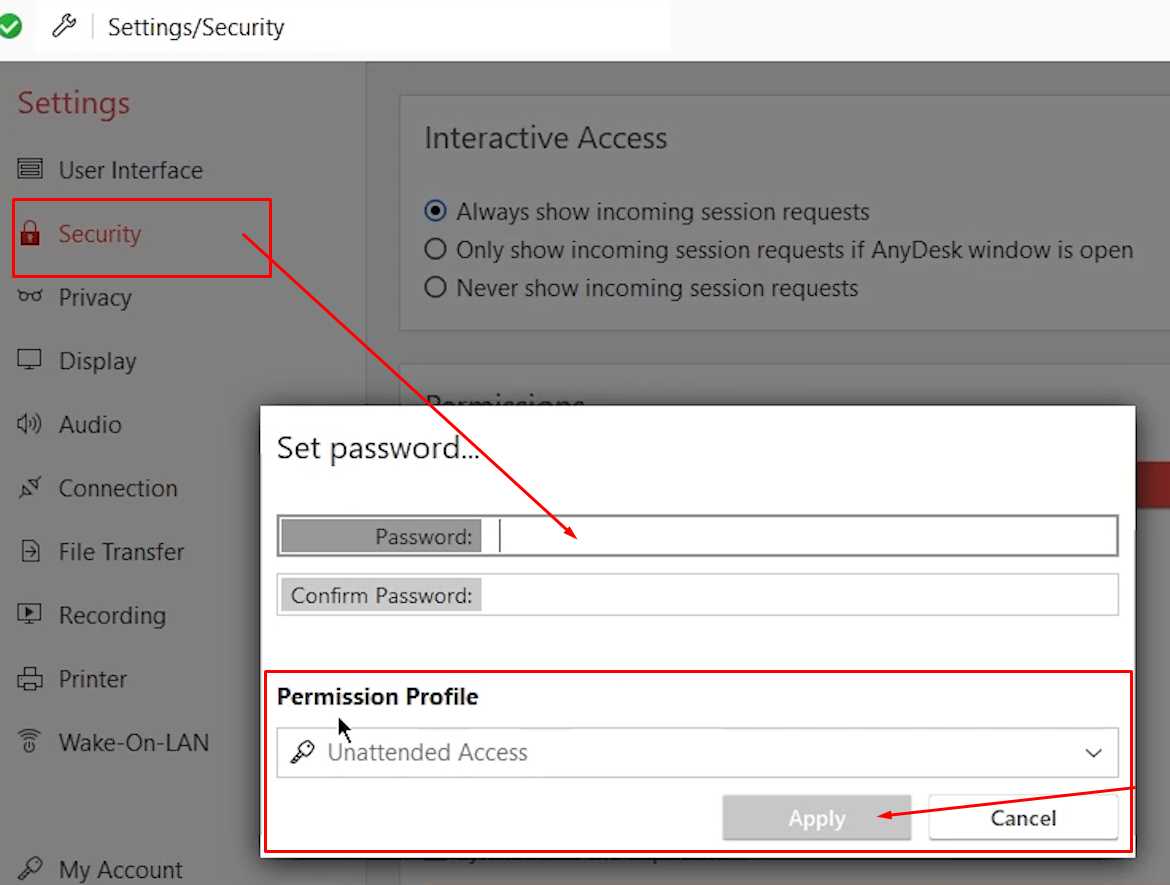Select 'Always show incoming session requests'
Viewport: 1170px width, 885px height.
435,211
